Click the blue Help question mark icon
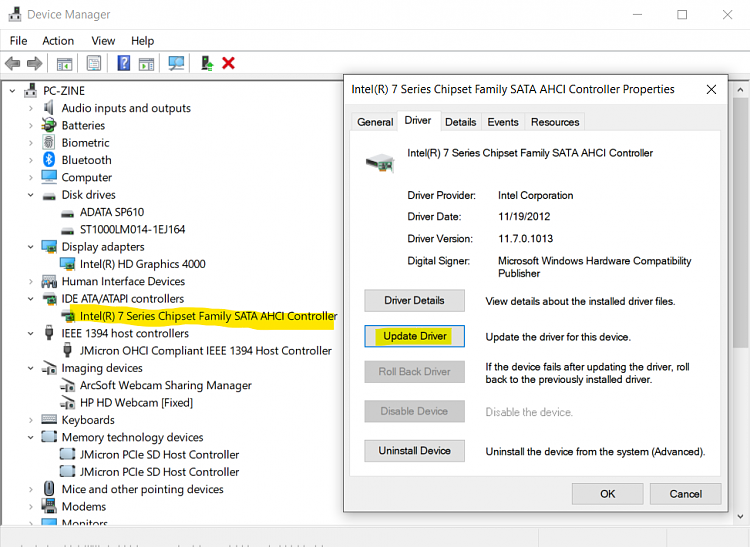 pos(123,63)
